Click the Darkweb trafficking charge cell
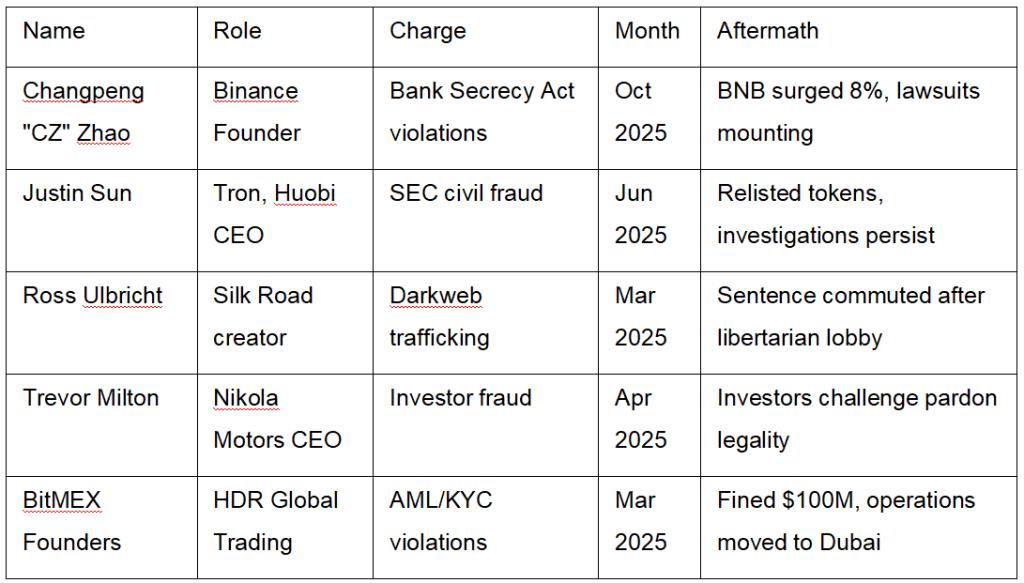The width and height of the screenshot is (1024, 583). coord(439,316)
